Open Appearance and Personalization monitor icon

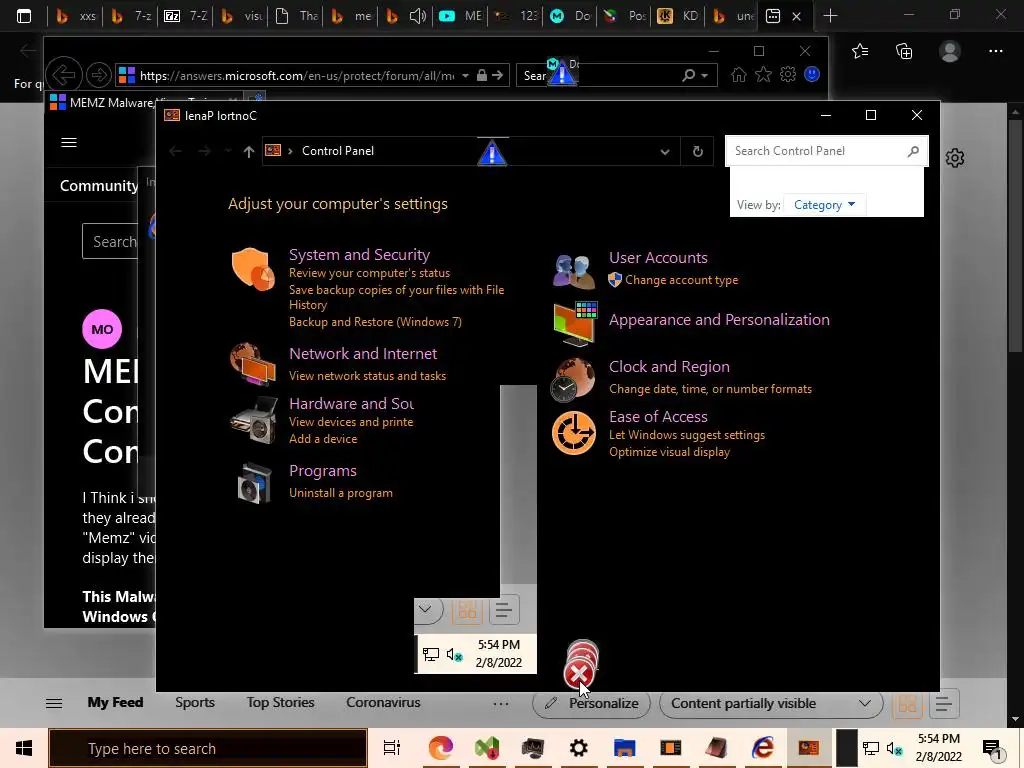[575, 323]
